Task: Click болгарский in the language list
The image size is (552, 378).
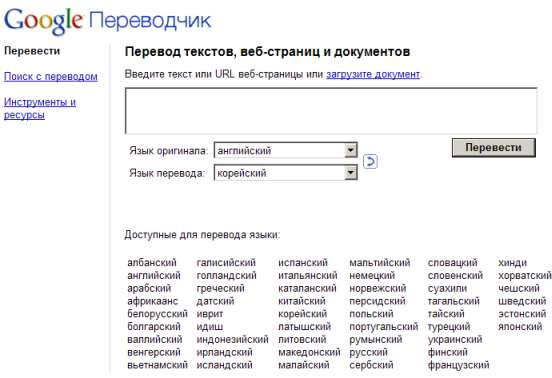Action: tap(154, 327)
